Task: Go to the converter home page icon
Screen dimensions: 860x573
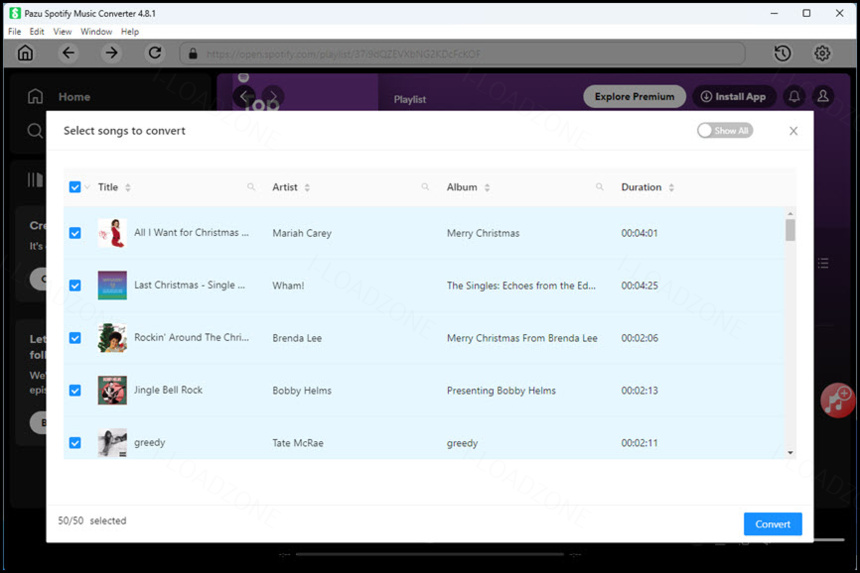Action: click(25, 53)
